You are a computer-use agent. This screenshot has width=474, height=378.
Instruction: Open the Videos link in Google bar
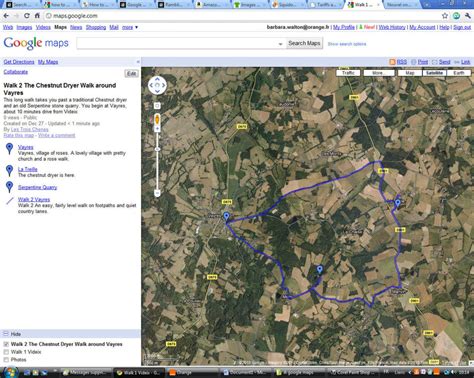43,27
